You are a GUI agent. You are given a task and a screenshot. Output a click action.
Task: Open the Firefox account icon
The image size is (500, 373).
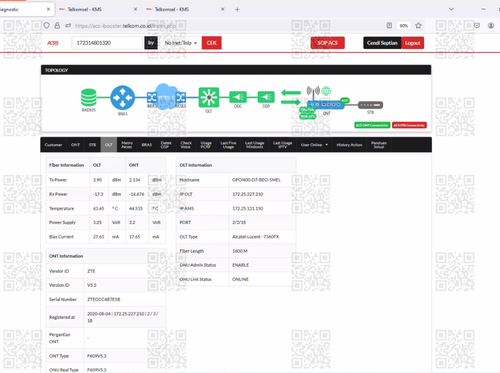[491, 25]
